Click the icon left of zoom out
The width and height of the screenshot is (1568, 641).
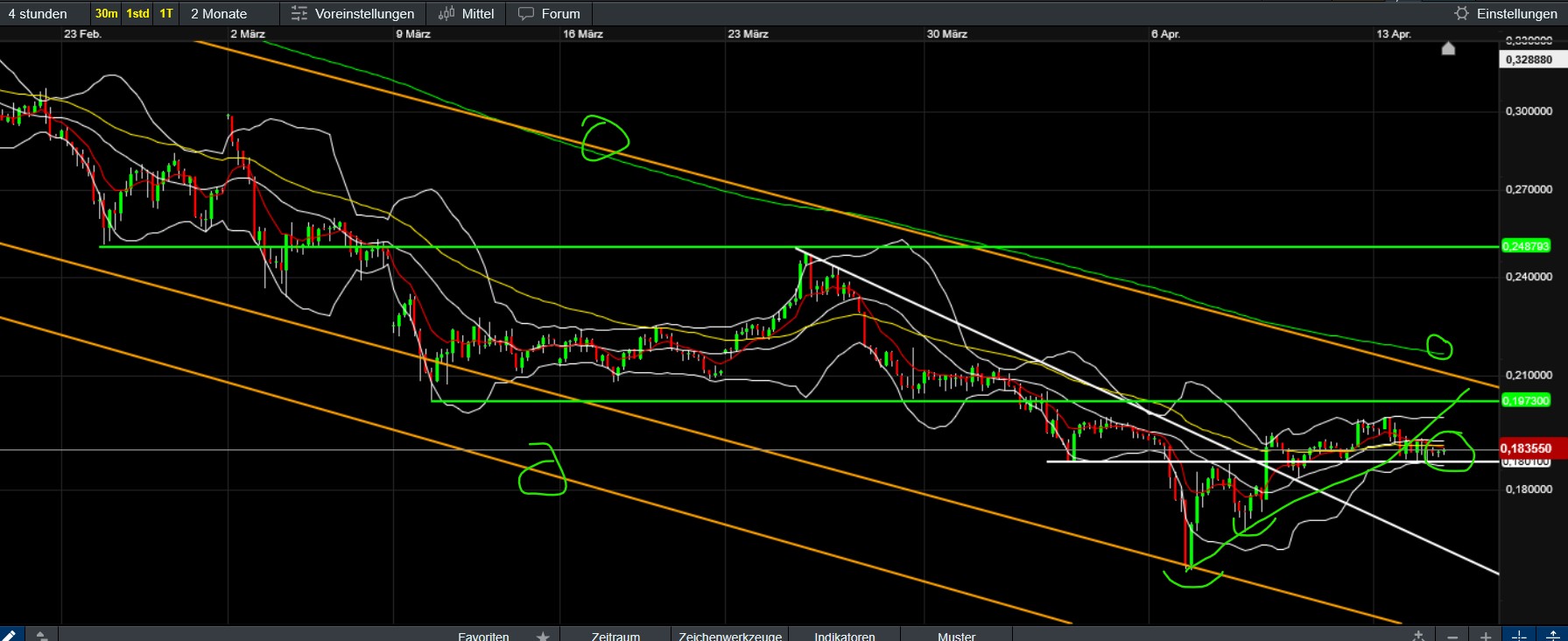tap(1418, 636)
